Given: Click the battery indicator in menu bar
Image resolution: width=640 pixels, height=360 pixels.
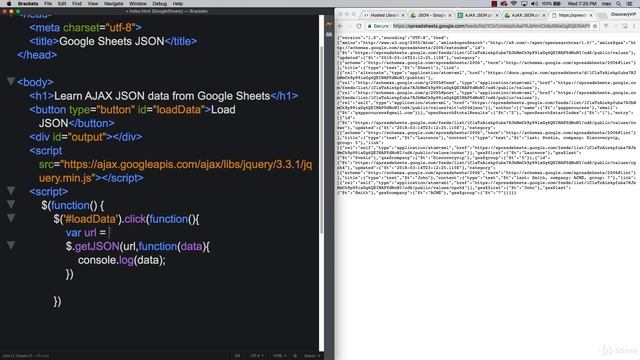Looking at the screenshot, I should pyautogui.click(x=551, y=4).
